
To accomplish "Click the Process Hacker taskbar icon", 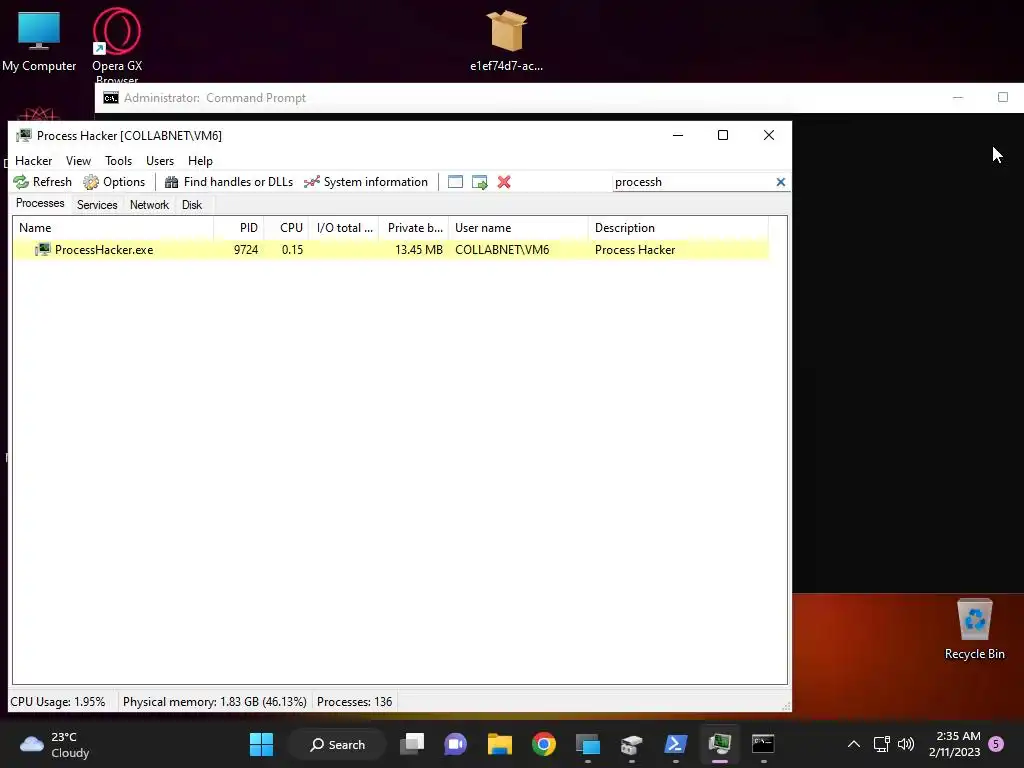I will click(720, 744).
